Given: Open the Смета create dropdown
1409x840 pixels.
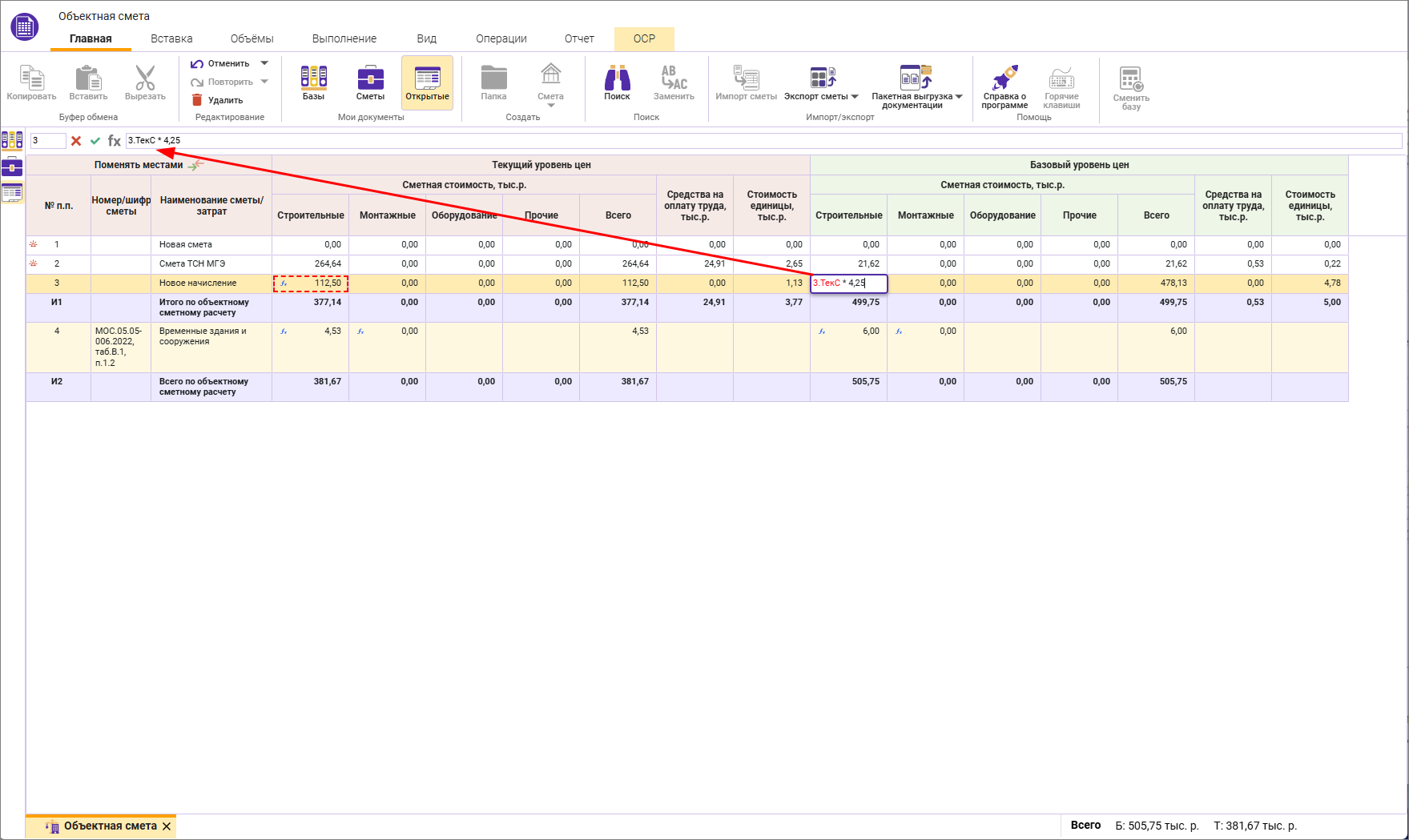Looking at the screenshot, I should pos(550,105).
